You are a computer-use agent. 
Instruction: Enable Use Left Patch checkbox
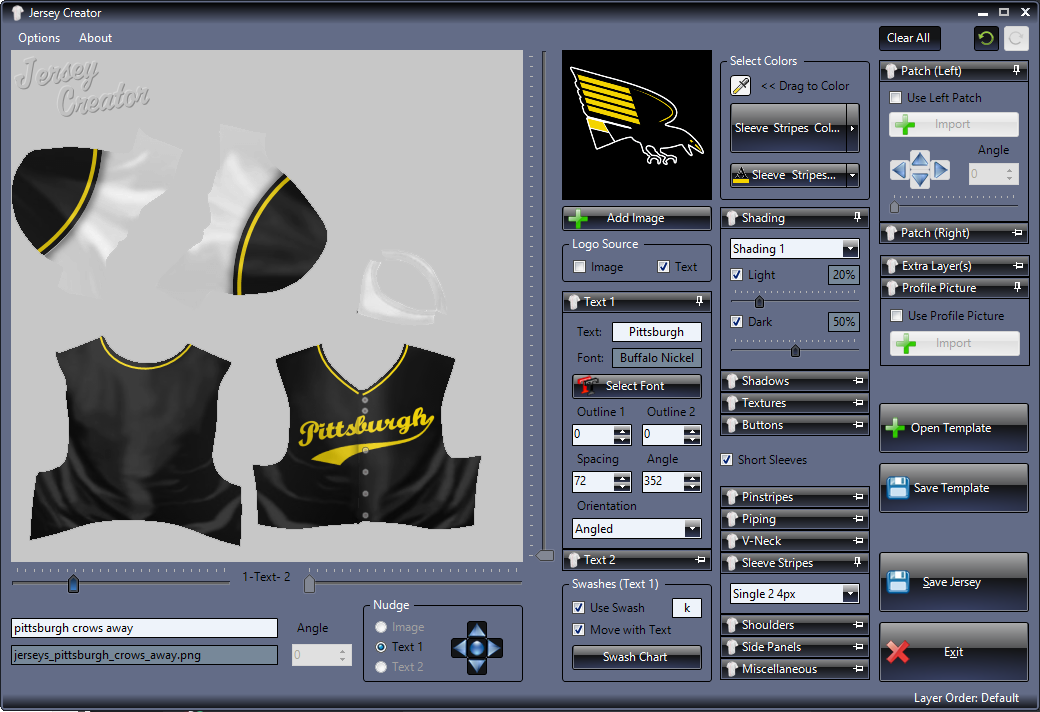895,98
